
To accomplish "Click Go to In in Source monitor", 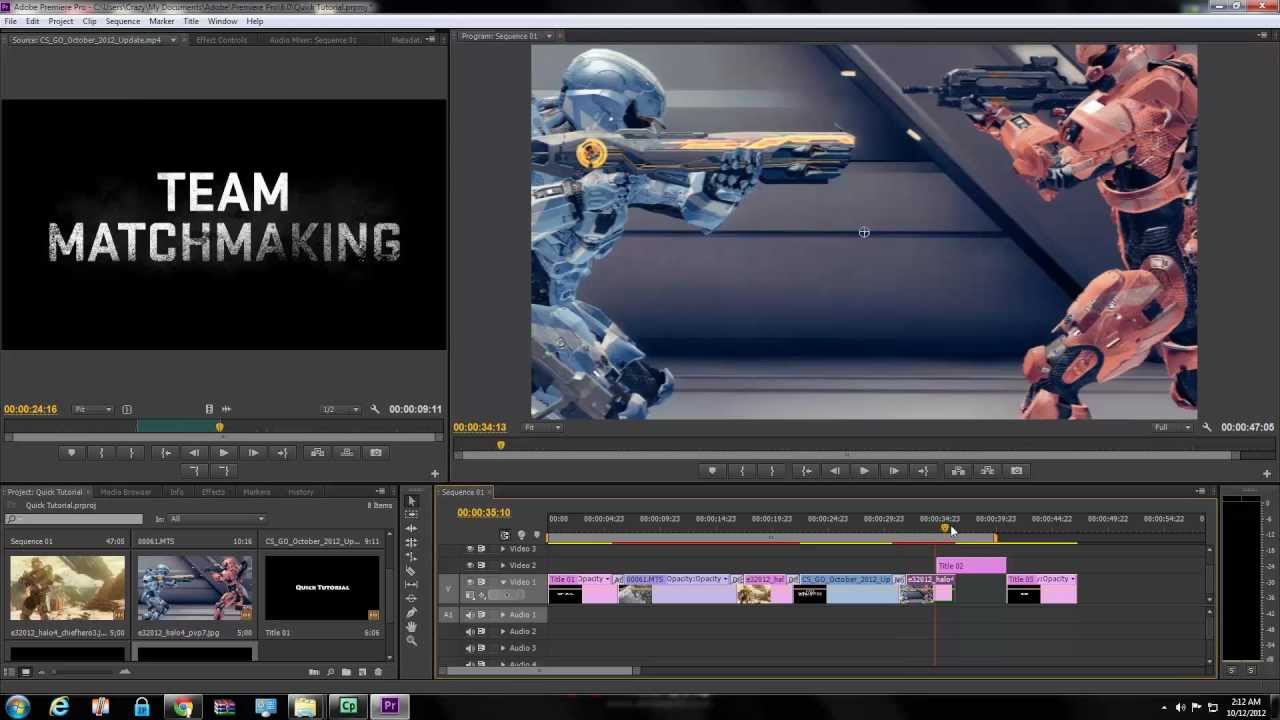I will pyautogui.click(x=166, y=453).
